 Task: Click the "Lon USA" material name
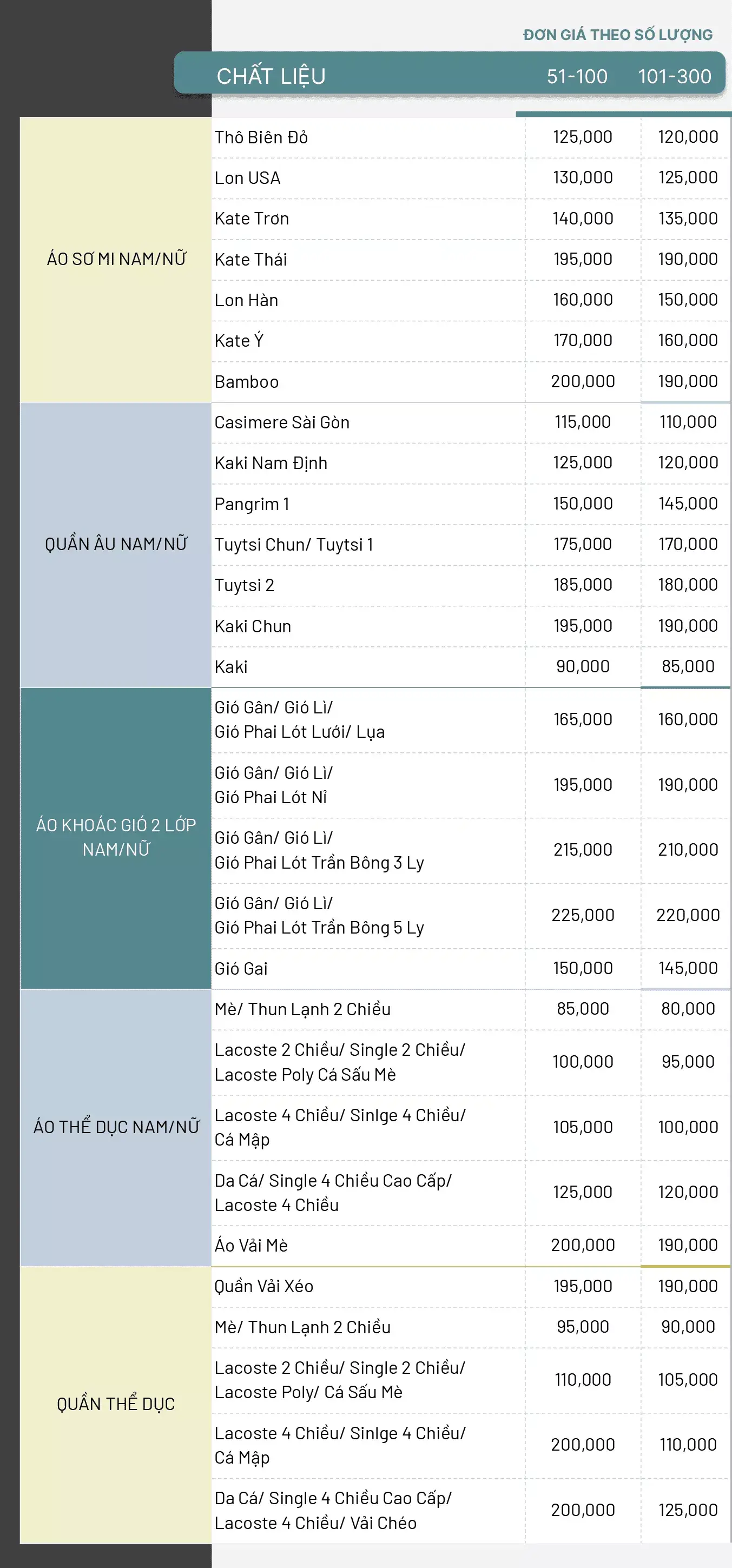247,178
